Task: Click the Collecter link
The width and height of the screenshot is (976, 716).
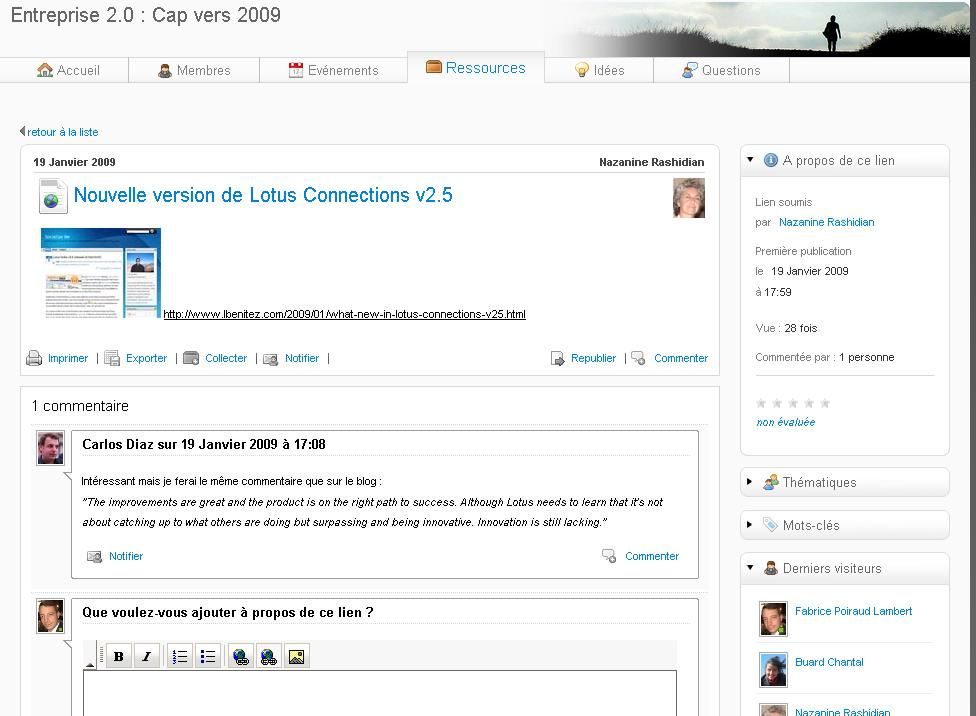Action: tap(226, 358)
